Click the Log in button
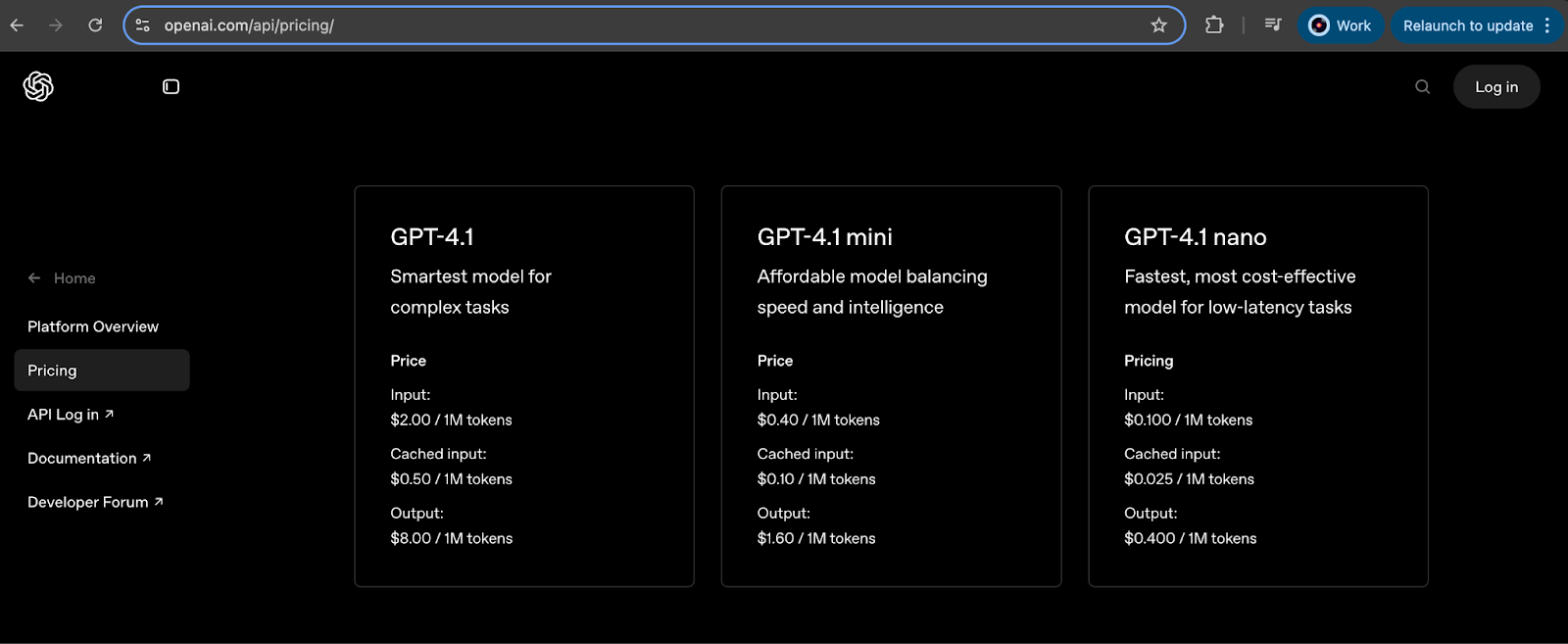Viewport: 1568px width, 644px height. pyautogui.click(x=1496, y=86)
